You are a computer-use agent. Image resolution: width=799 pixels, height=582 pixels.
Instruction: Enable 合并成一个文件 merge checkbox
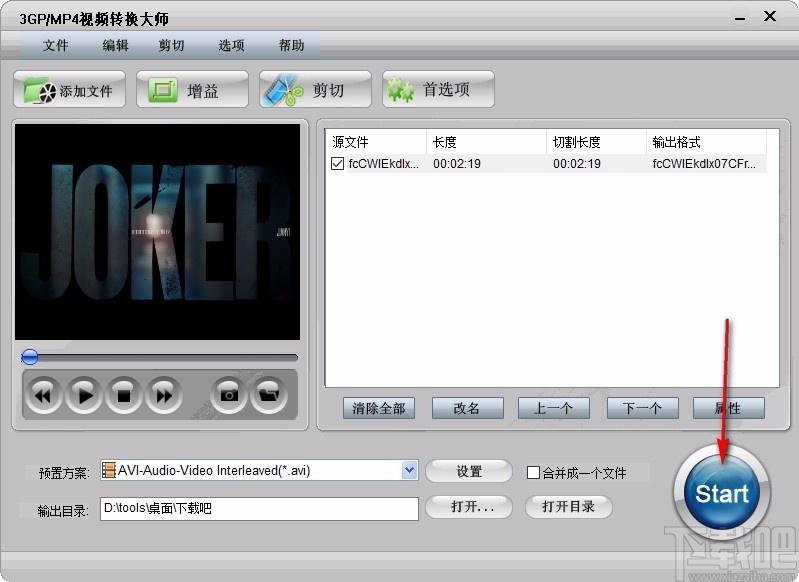click(533, 472)
